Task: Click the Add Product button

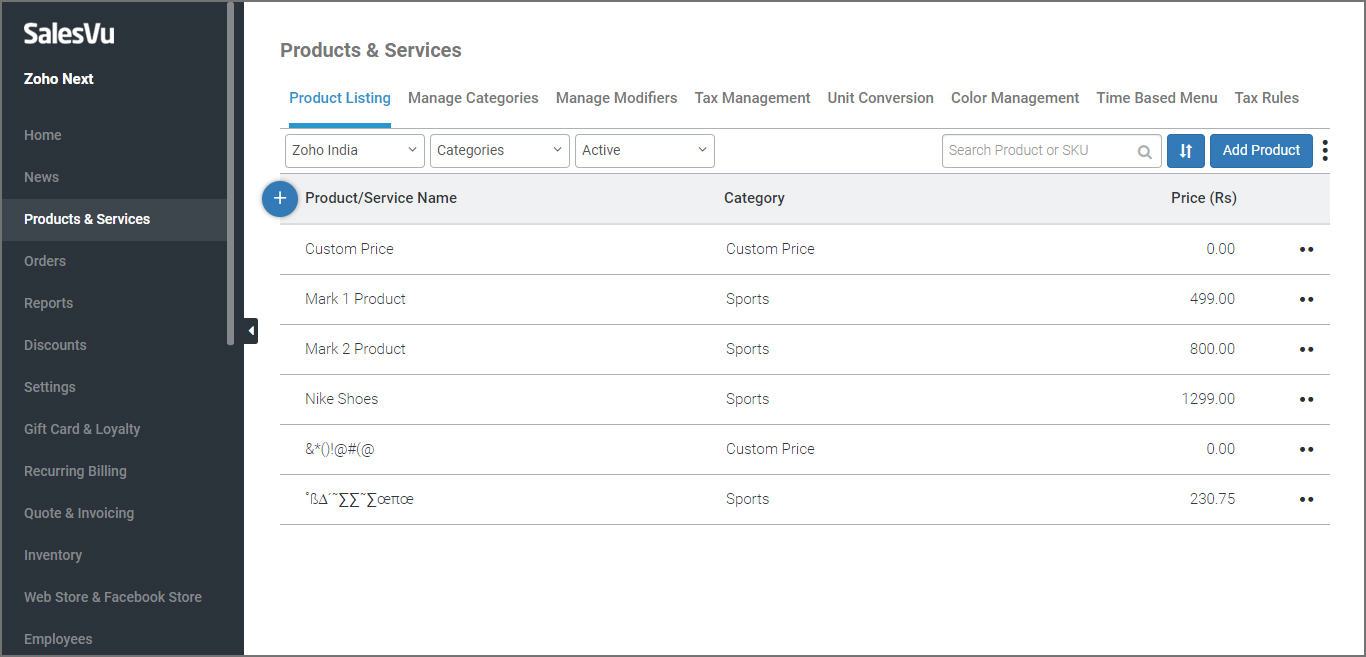Action: [1261, 151]
